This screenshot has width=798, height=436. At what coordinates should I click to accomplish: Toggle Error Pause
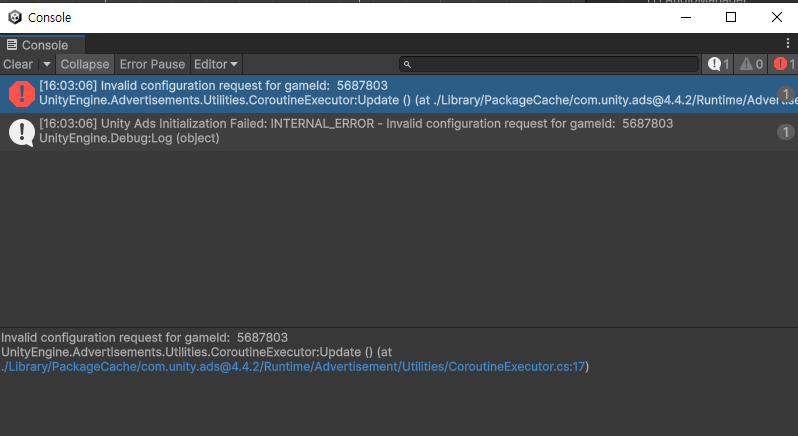click(x=152, y=64)
